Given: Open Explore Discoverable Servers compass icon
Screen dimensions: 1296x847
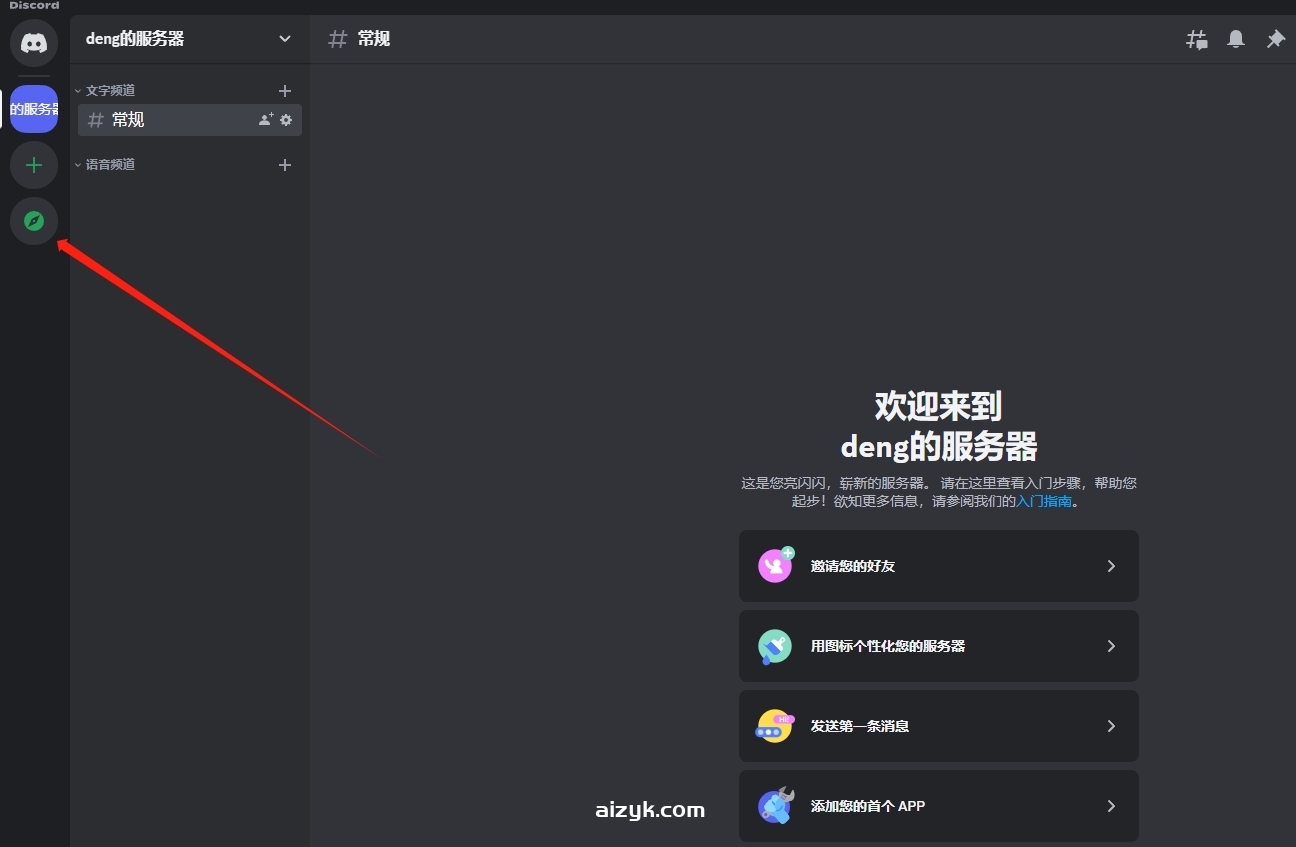Looking at the screenshot, I should 34,221.
